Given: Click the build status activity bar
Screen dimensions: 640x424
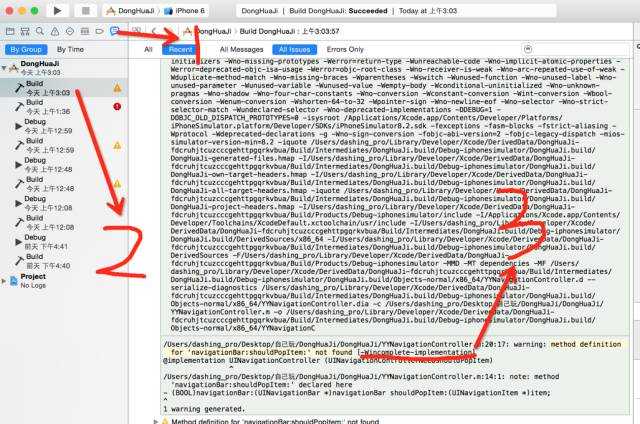Looking at the screenshot, I should click(x=396, y=11).
